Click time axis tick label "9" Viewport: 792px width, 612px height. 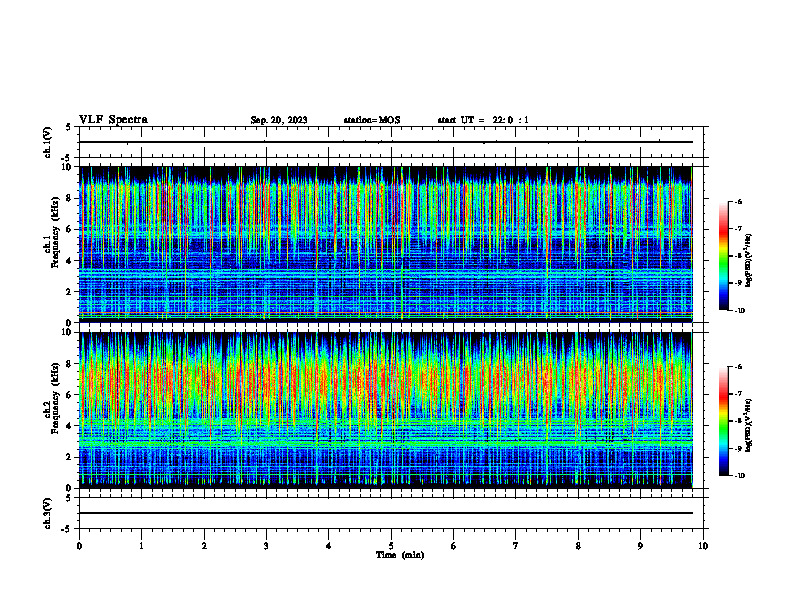tap(640, 546)
